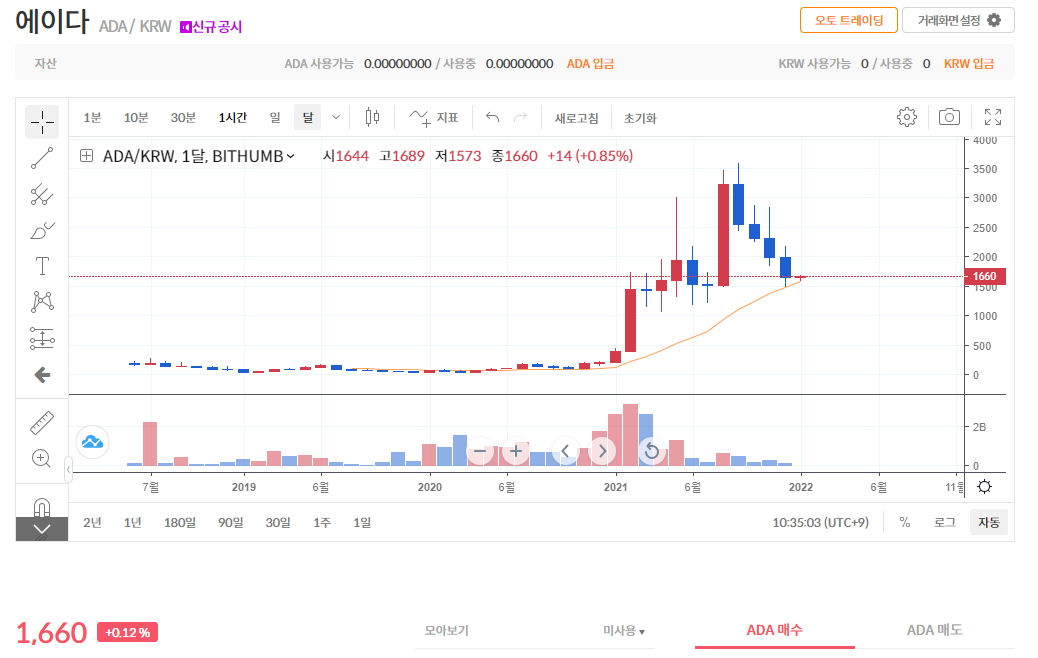This screenshot has width=1038, height=658.
Task: Open the prediction and measurement tools
Action: point(42,338)
